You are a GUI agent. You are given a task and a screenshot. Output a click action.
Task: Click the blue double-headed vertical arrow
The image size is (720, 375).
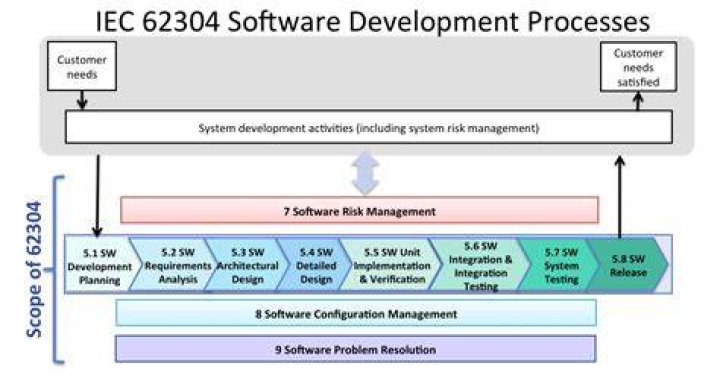pos(365,173)
